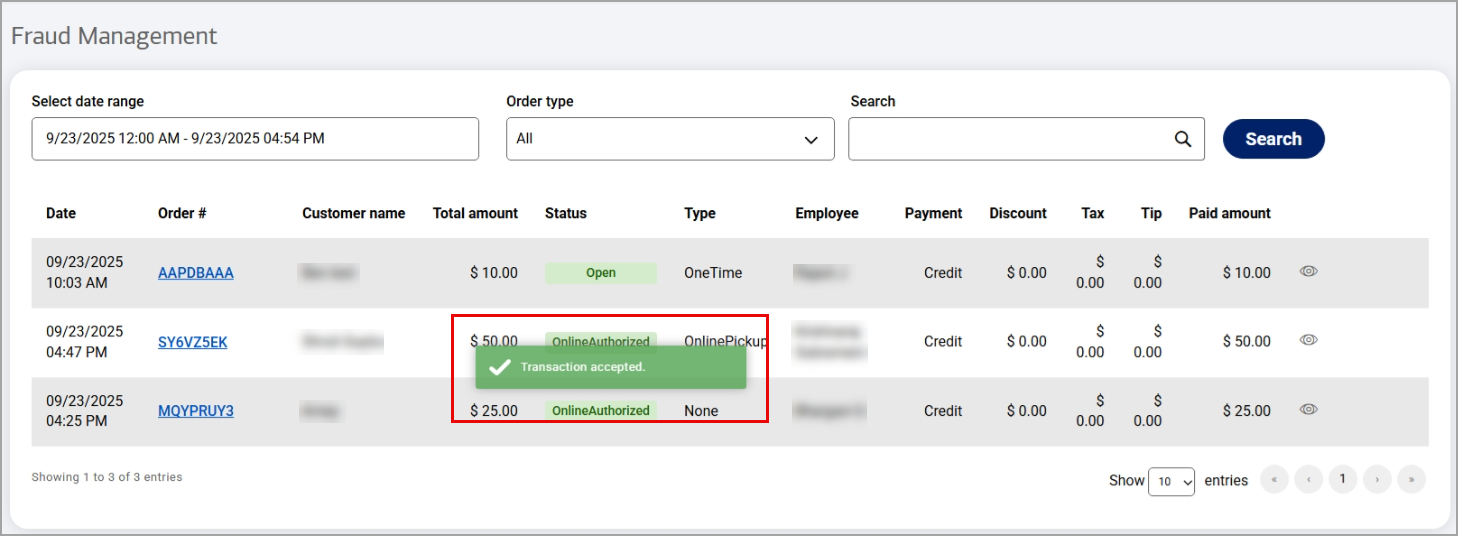Image resolution: width=1464 pixels, height=542 pixels.
Task: Click date 09/23/2025 10:03 AM cell
Action: click(85, 272)
